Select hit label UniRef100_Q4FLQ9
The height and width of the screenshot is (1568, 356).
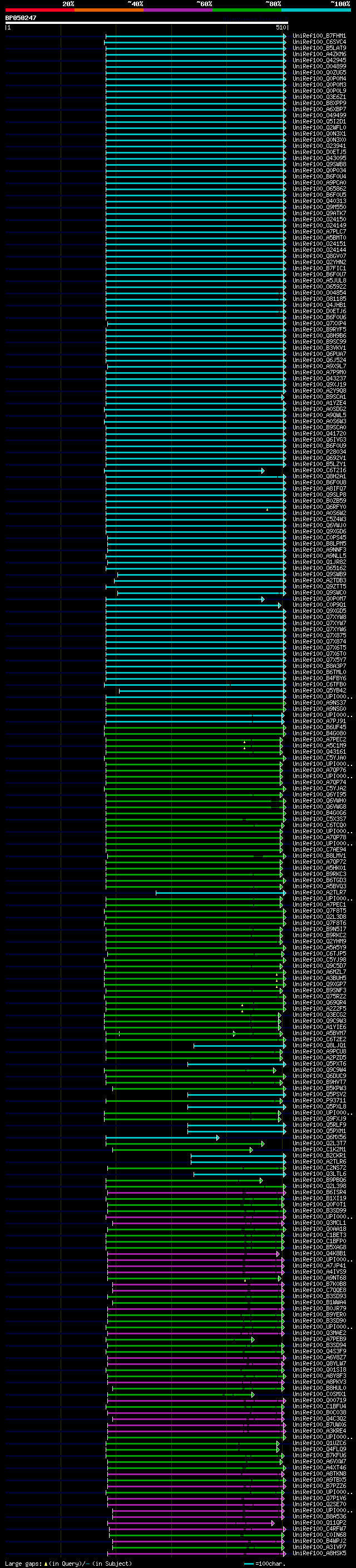[x=319, y=1450]
